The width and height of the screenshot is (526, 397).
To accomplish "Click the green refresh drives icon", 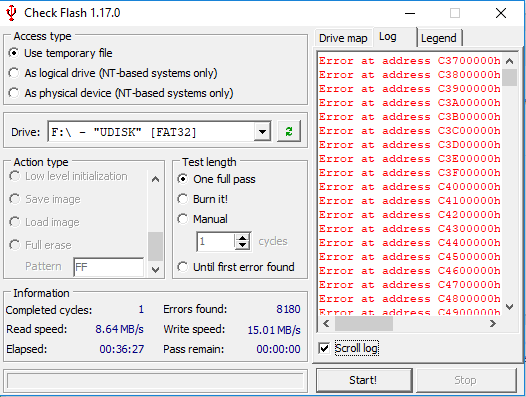I will pyautogui.click(x=289, y=132).
